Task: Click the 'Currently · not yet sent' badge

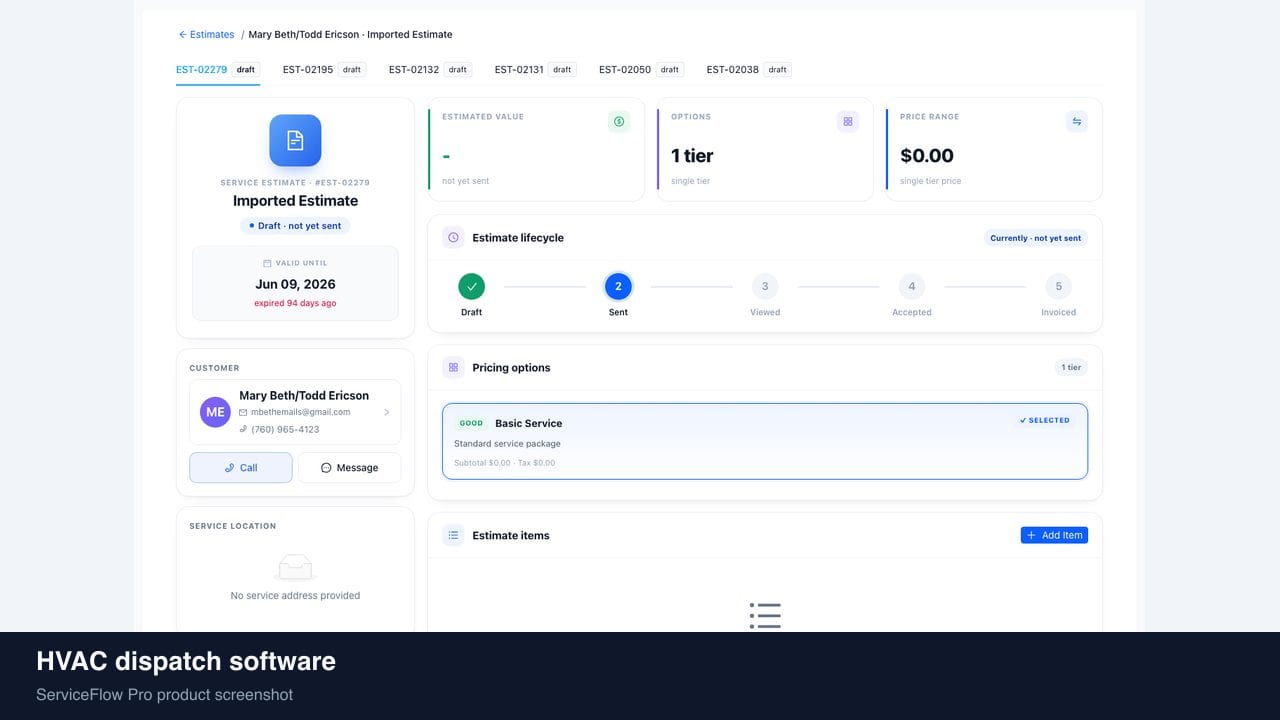Action: point(1035,238)
